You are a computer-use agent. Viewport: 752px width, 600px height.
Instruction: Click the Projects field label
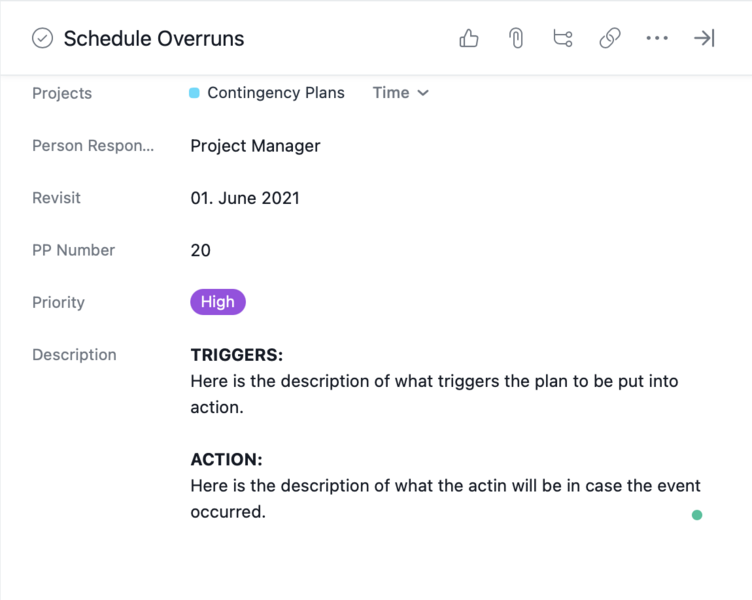click(62, 93)
